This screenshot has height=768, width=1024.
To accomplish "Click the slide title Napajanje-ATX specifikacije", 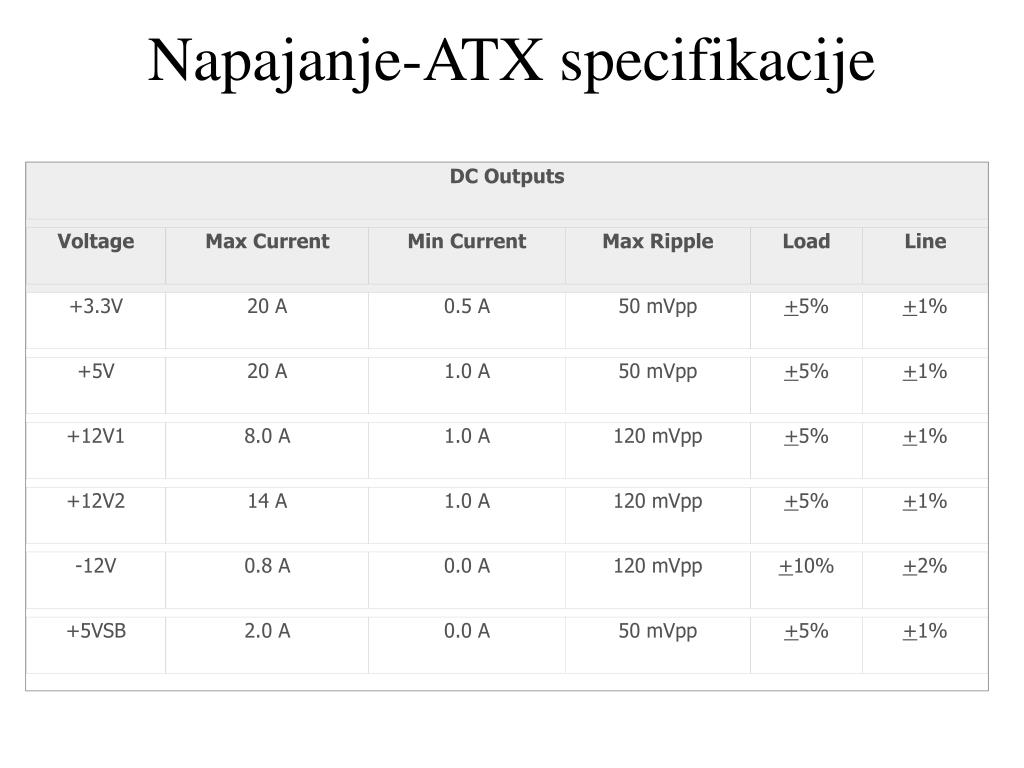I will (511, 63).
